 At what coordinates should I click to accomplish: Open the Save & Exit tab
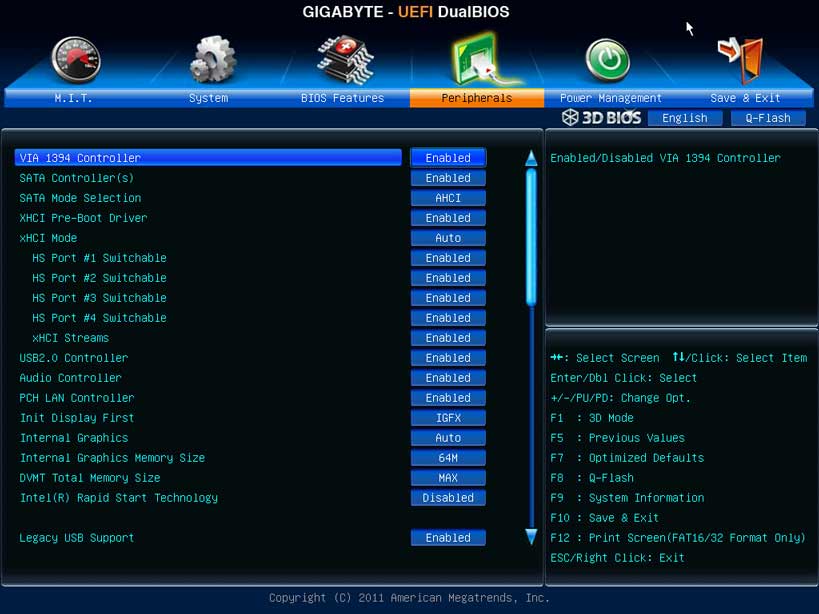pos(745,98)
